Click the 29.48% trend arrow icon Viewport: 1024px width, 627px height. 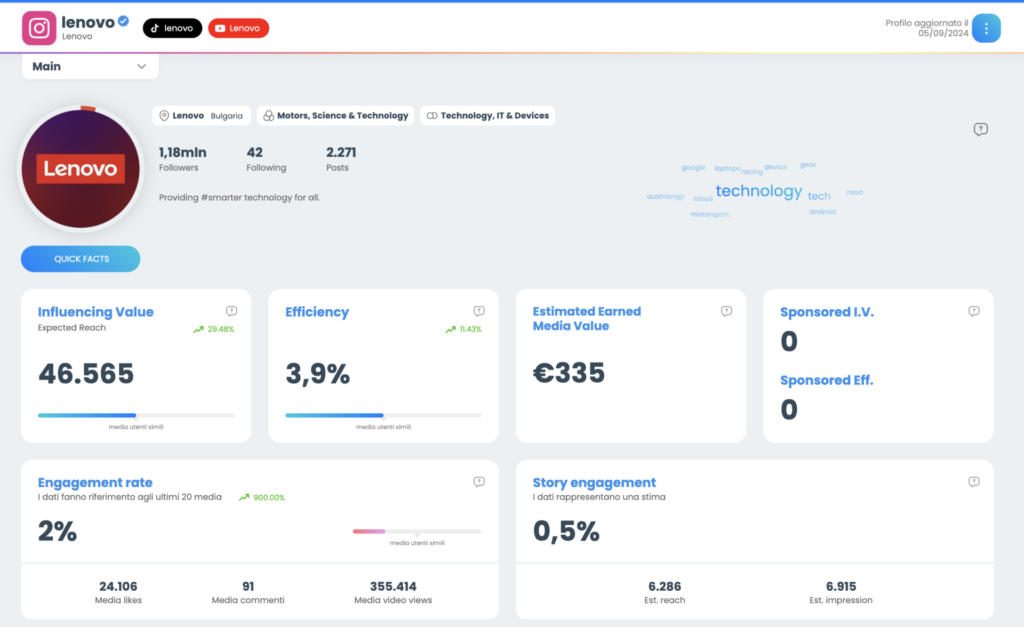coord(199,329)
